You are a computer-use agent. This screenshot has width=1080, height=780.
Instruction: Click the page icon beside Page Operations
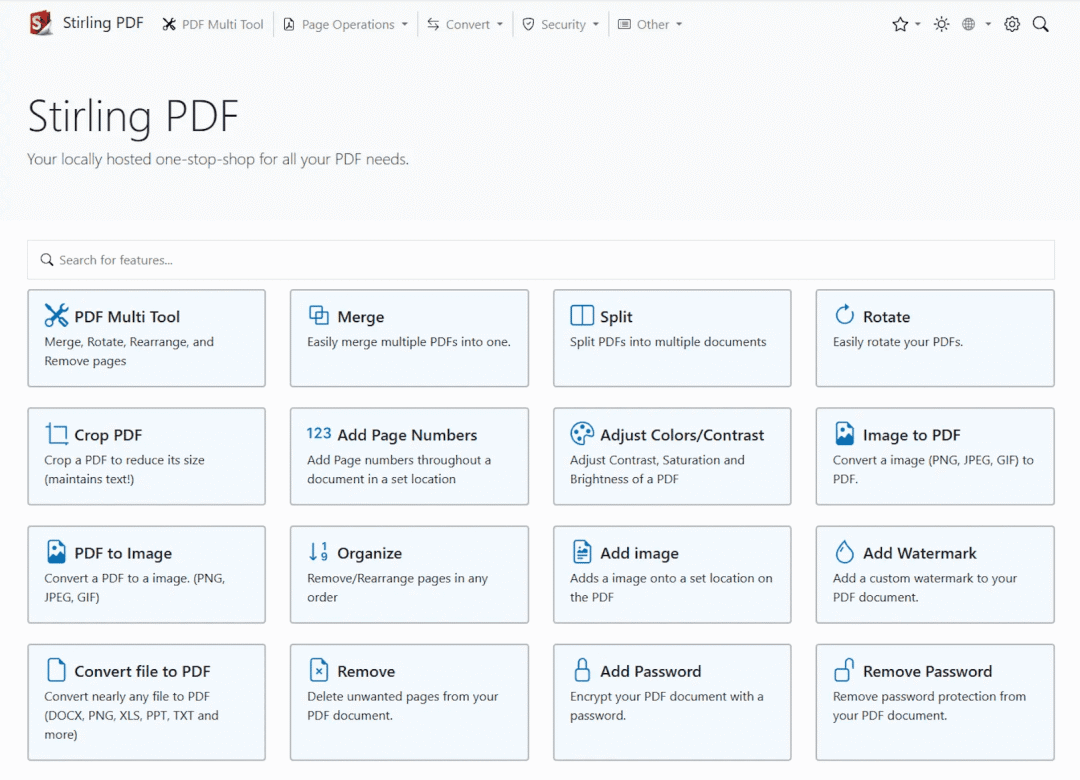[289, 24]
